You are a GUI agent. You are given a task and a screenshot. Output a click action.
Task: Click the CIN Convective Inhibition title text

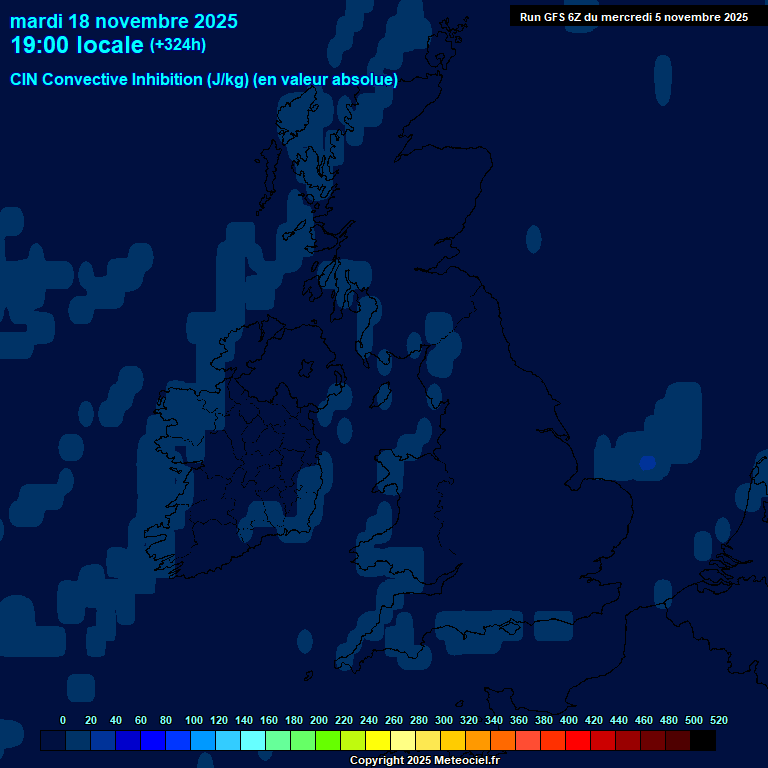point(204,80)
